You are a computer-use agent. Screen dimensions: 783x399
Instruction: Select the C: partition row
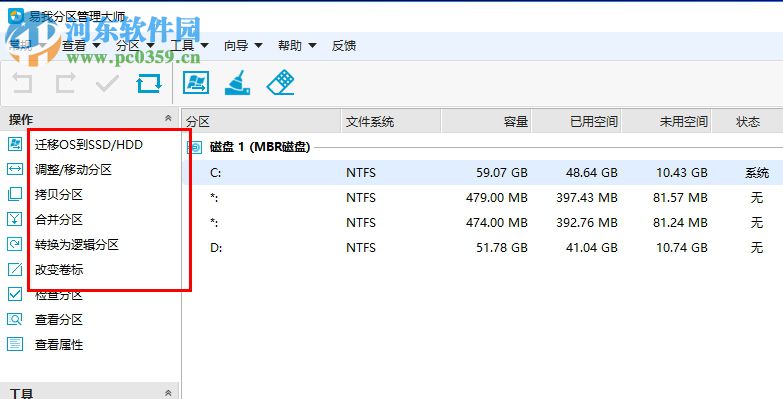(482, 173)
